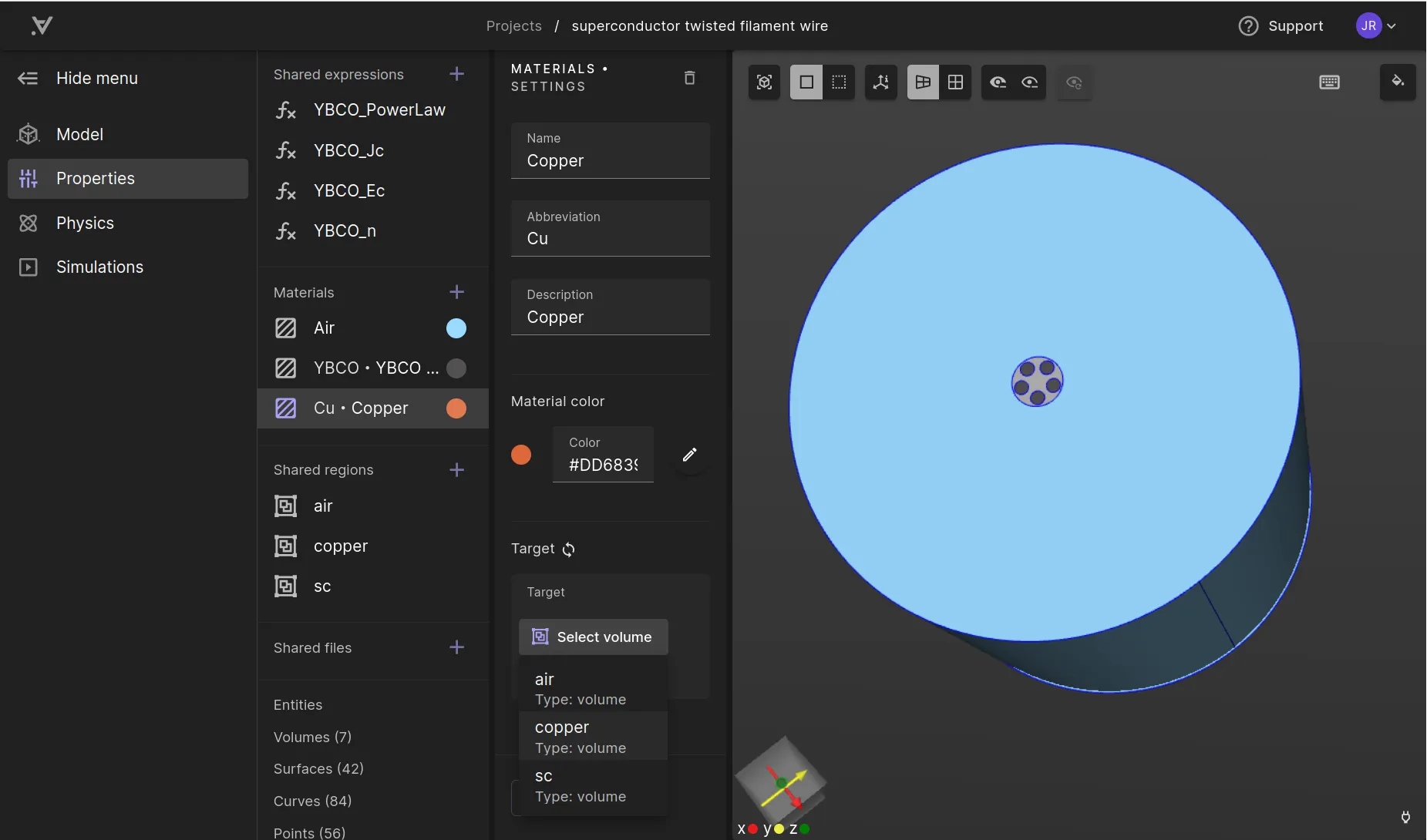Viewport: 1427px width, 840px height.
Task: Click the YBCO material grey color dot
Action: tap(456, 368)
